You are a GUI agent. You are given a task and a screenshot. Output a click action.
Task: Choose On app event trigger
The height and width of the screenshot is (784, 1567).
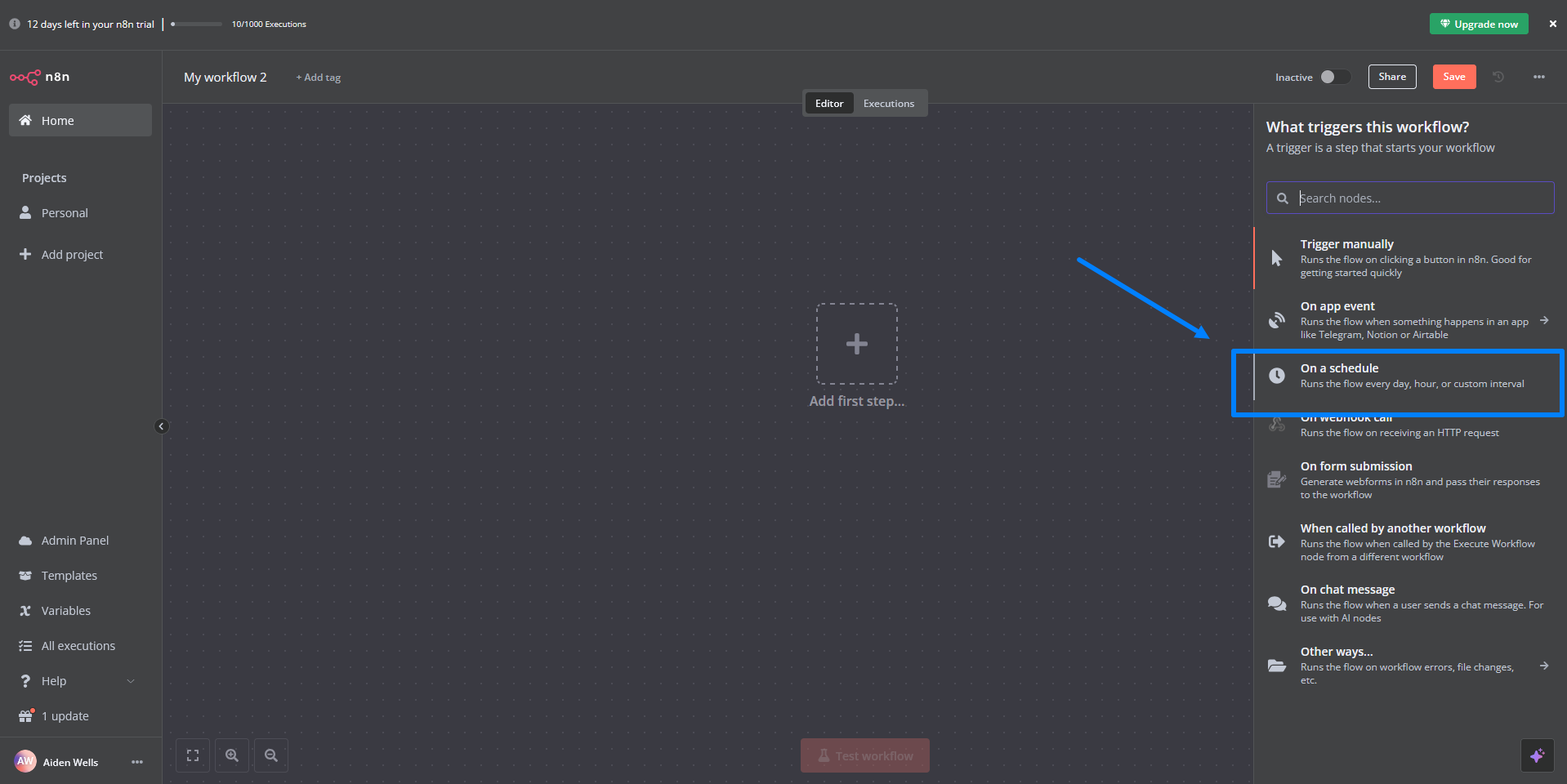pyautogui.click(x=1410, y=320)
